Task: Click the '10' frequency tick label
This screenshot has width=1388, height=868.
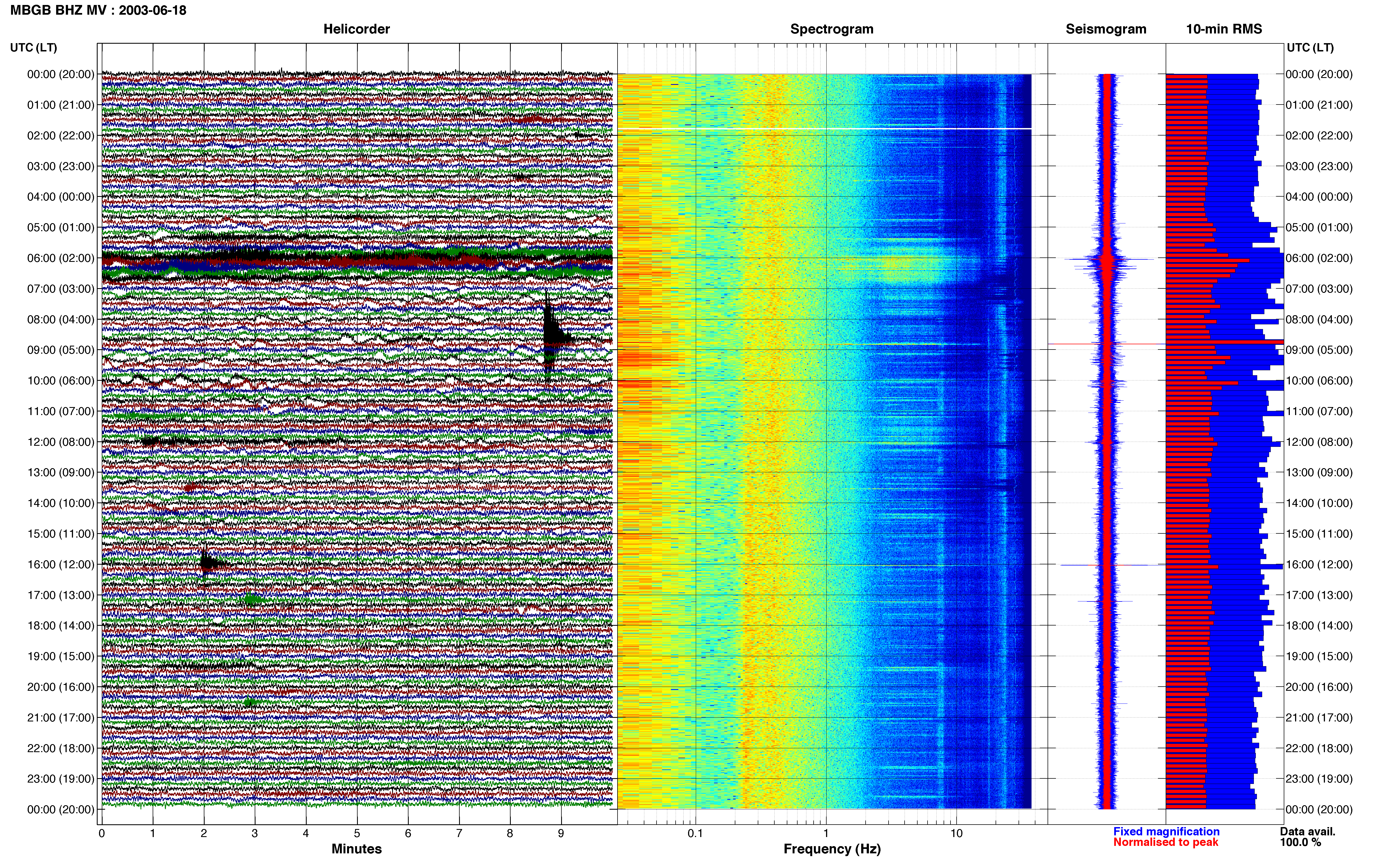Action: tap(956, 833)
